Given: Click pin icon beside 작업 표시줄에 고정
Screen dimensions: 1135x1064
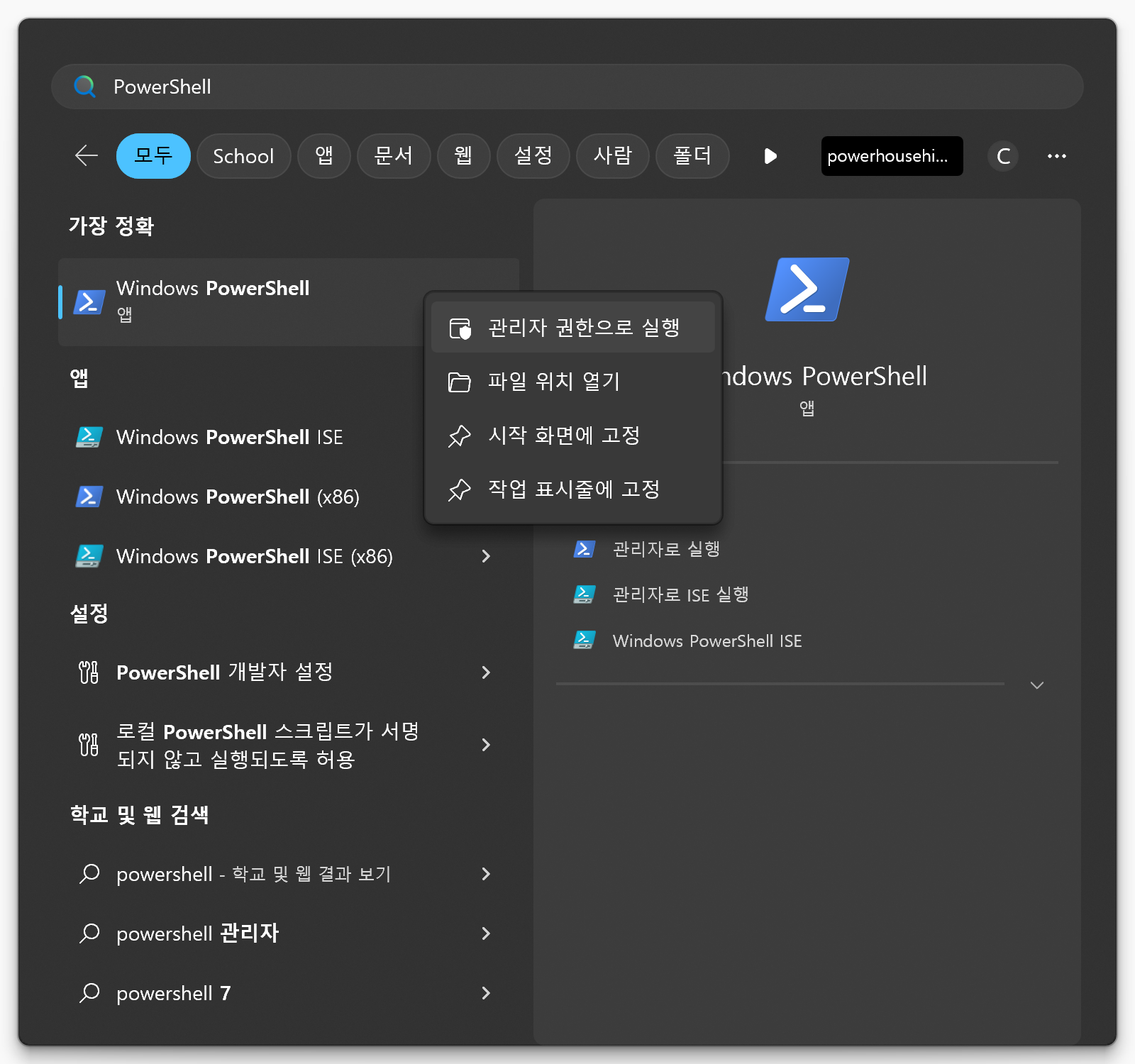Looking at the screenshot, I should (460, 490).
